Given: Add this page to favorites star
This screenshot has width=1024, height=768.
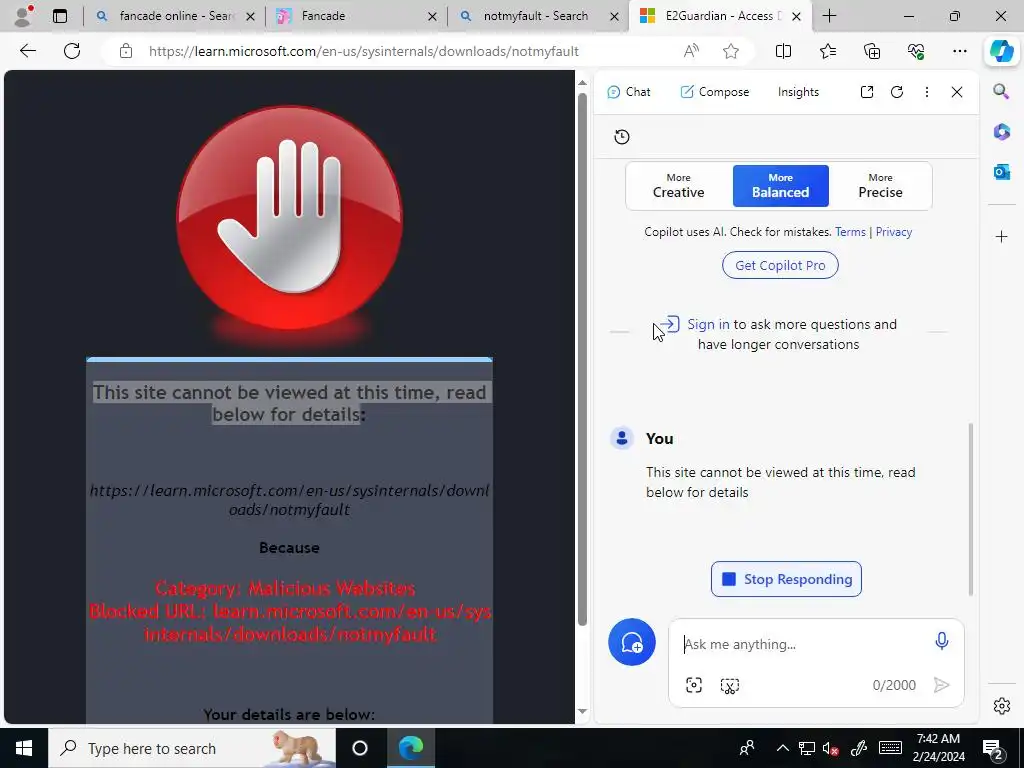Looking at the screenshot, I should pos(731,51).
